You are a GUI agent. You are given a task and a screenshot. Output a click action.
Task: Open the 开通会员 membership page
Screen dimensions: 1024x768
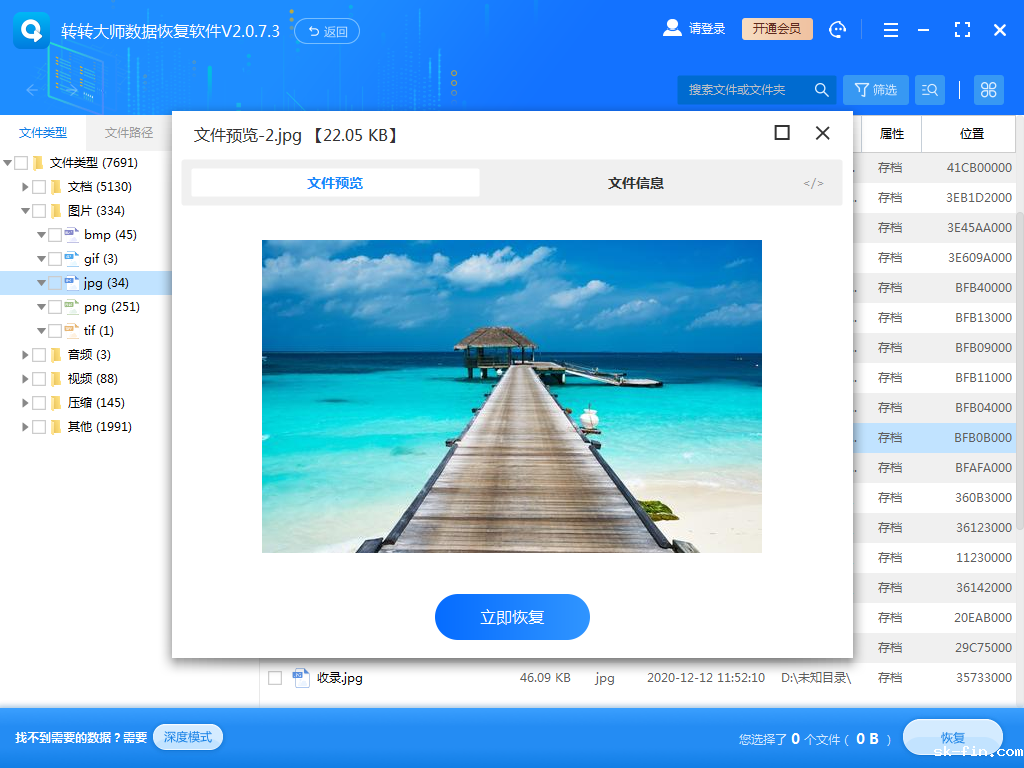(x=775, y=28)
